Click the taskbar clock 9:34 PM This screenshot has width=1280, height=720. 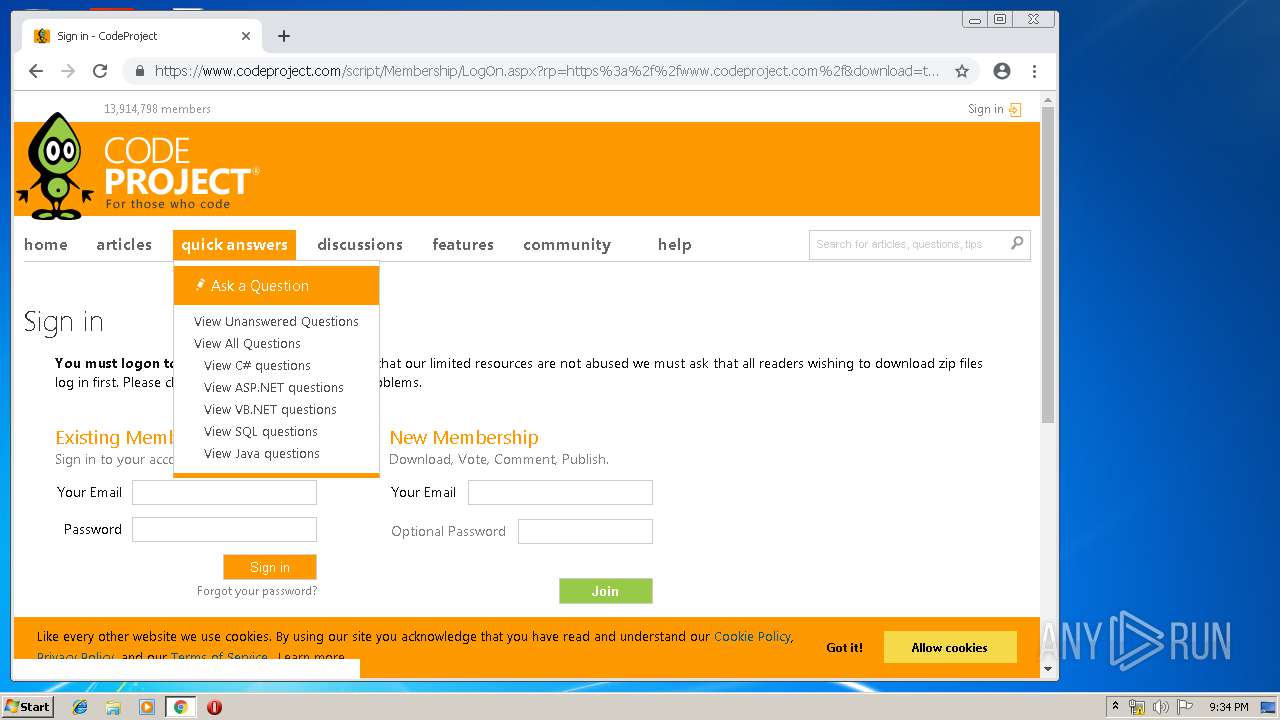[x=1229, y=707]
